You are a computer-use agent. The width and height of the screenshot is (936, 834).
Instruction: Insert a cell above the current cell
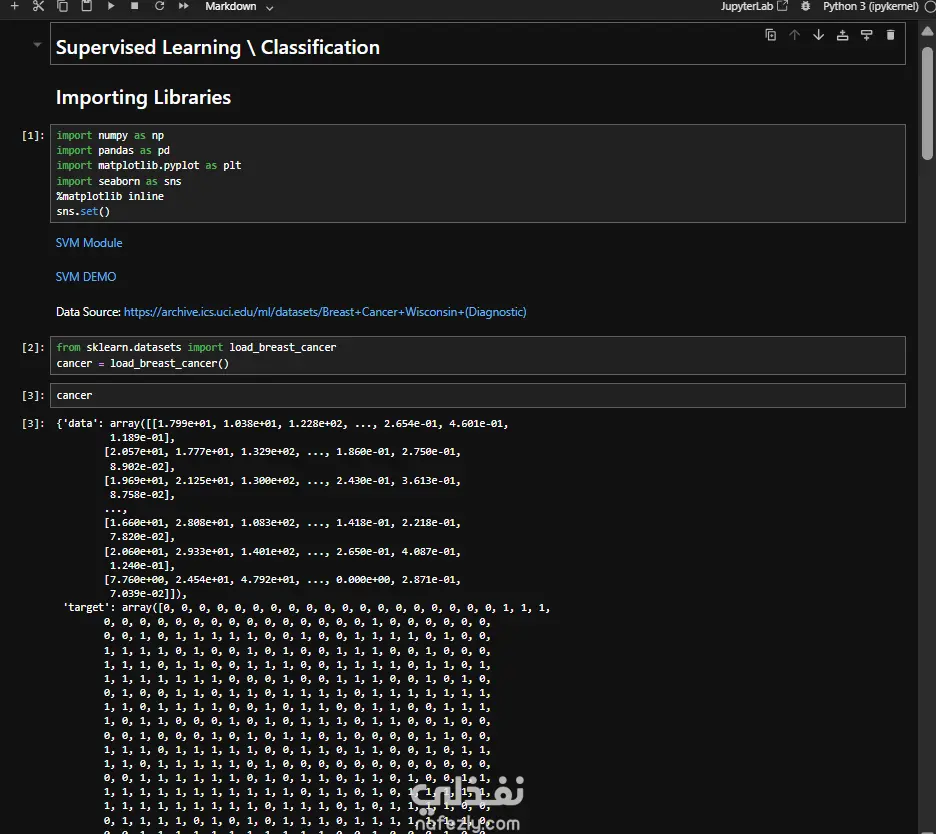click(842, 35)
